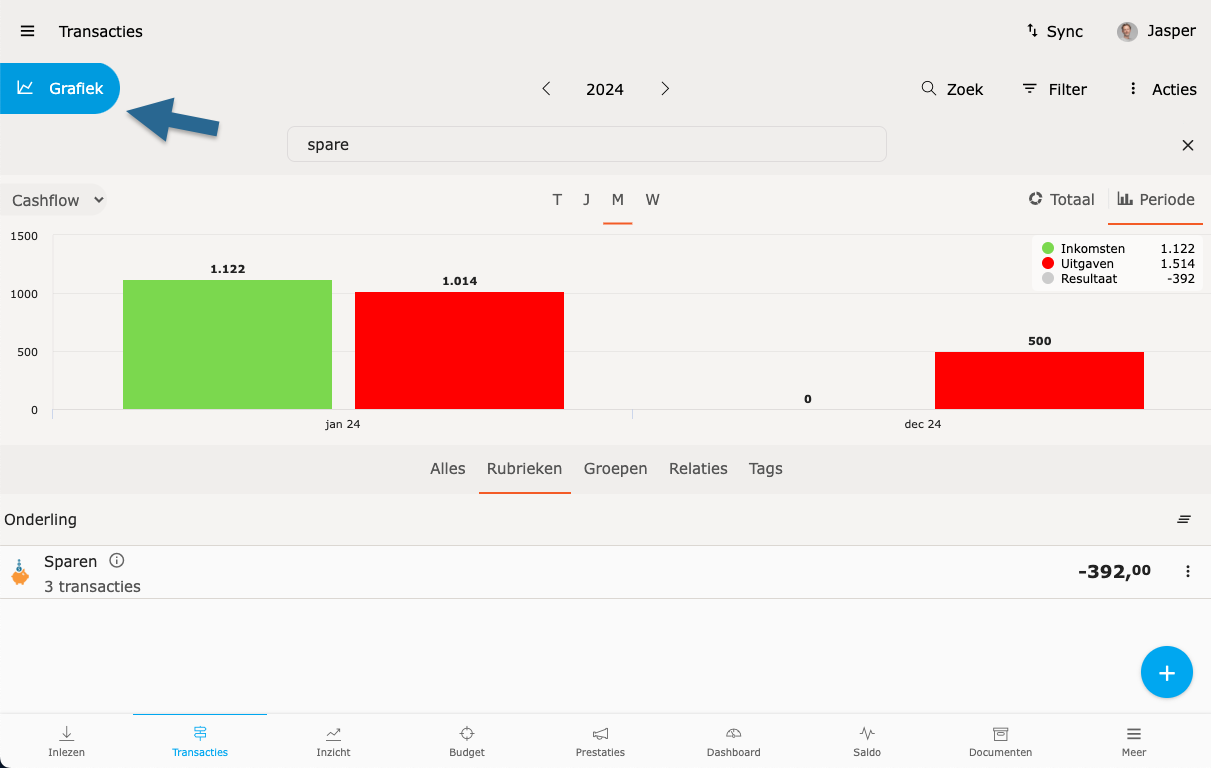Screen dimensions: 1211x768
Task: Switch to Periode chart view
Action: coord(1156,199)
